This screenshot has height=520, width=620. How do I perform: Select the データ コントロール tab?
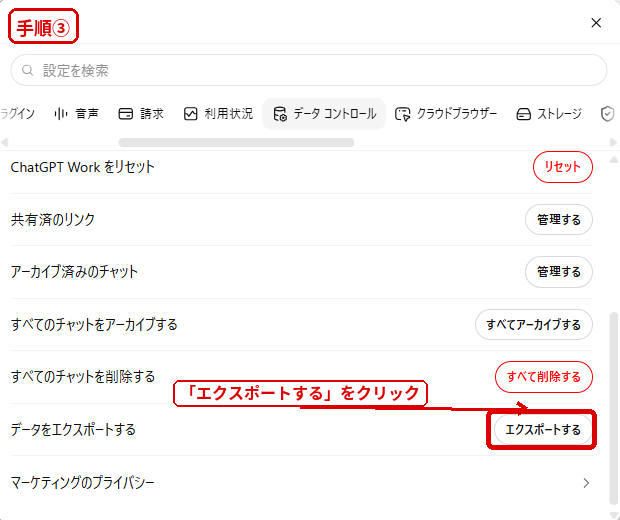coord(324,114)
